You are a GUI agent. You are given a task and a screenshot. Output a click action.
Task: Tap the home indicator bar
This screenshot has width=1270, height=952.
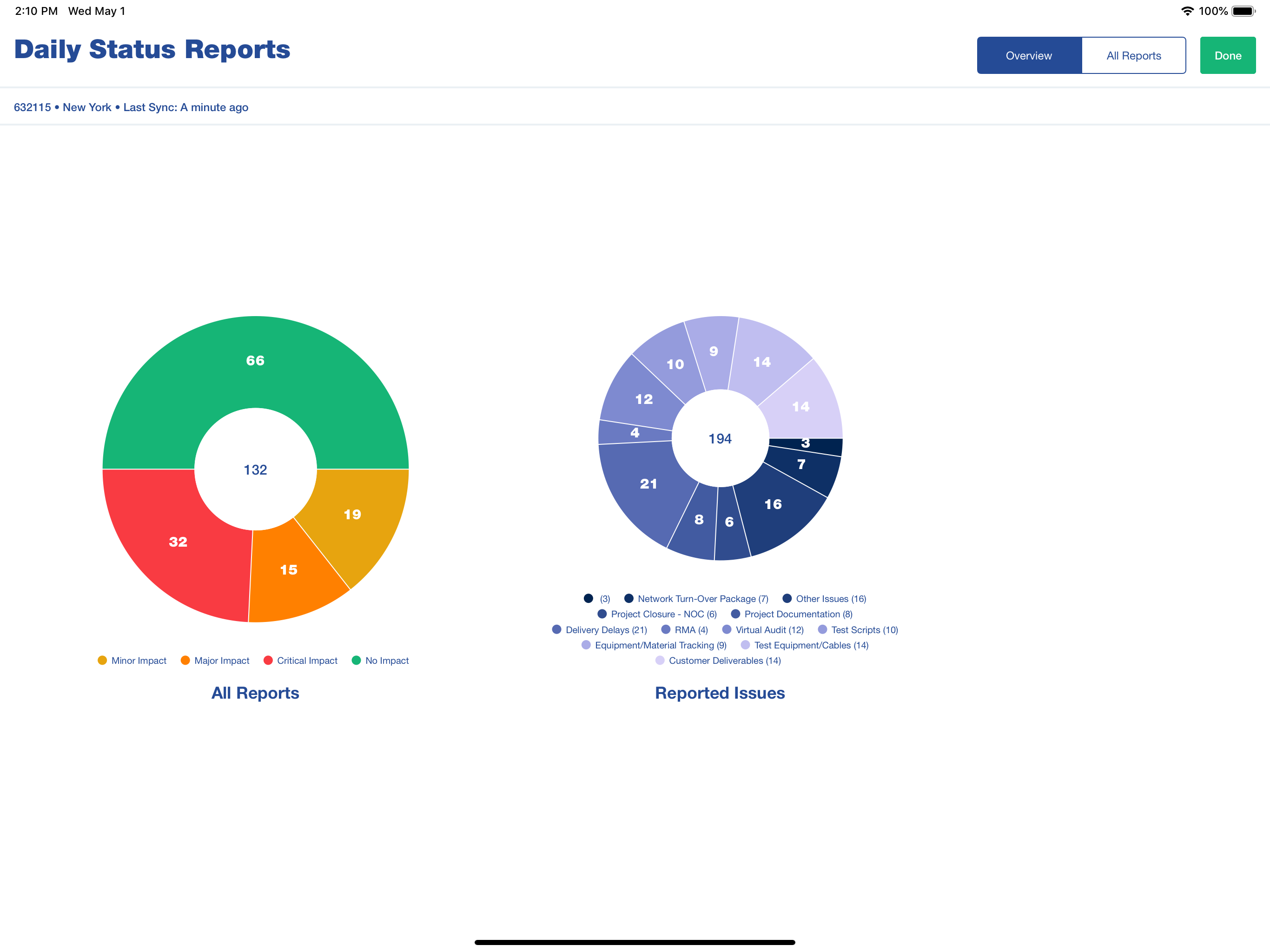[x=635, y=942]
